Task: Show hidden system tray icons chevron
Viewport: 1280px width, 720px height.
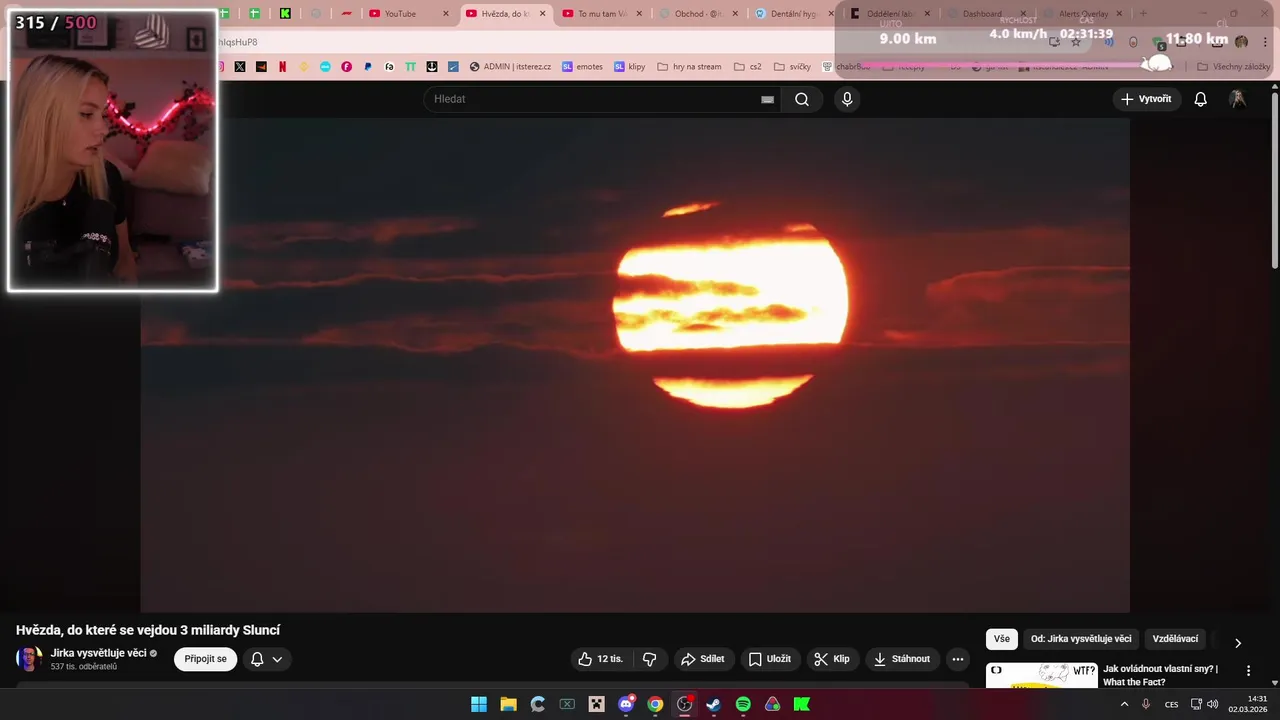Action: 1124,704
